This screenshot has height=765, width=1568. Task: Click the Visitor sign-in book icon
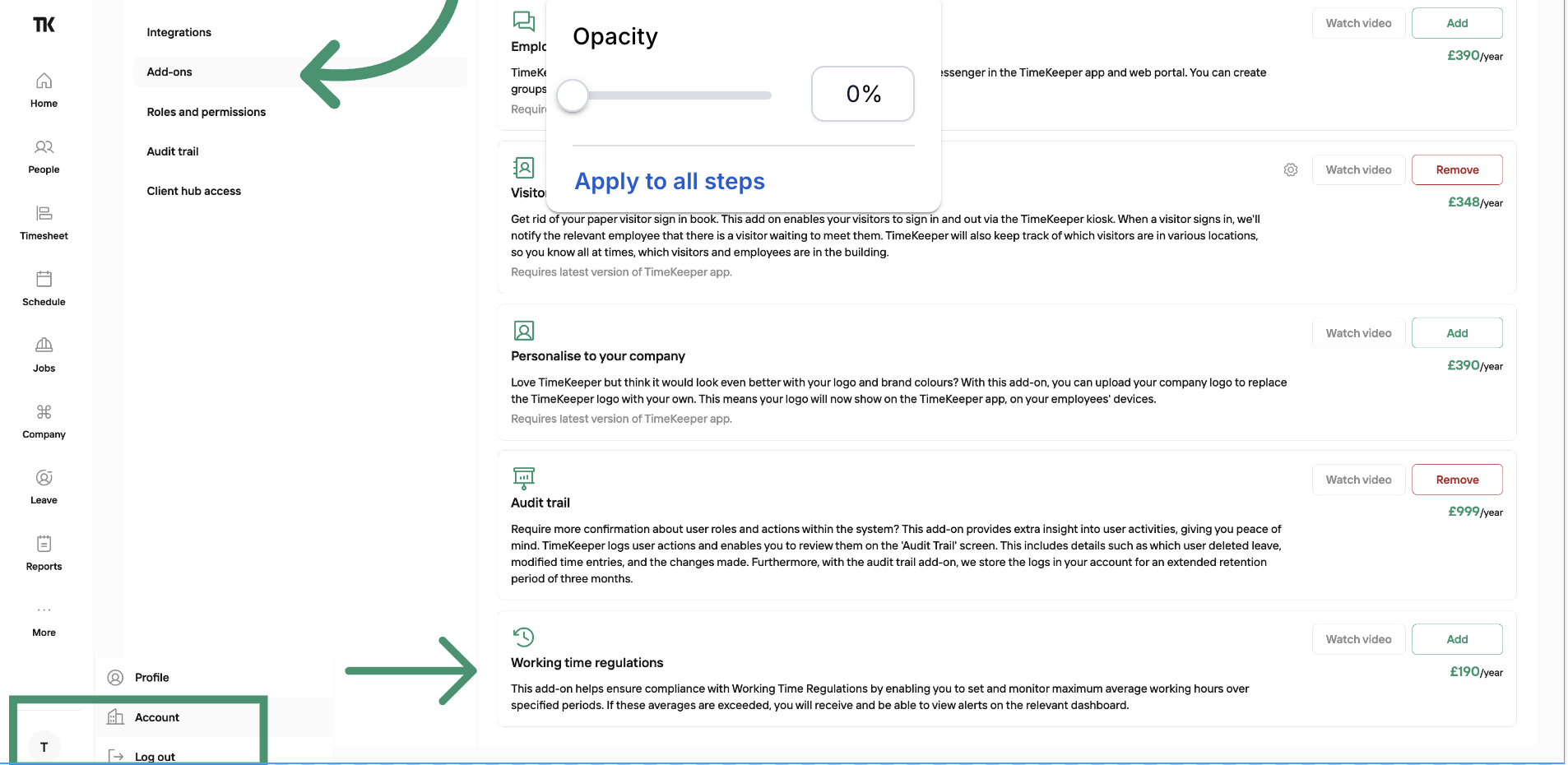click(x=524, y=168)
